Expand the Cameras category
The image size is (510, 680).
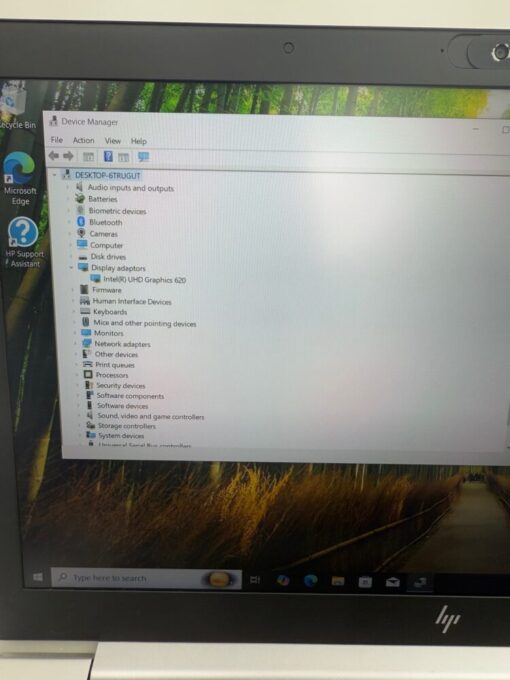click(x=70, y=233)
